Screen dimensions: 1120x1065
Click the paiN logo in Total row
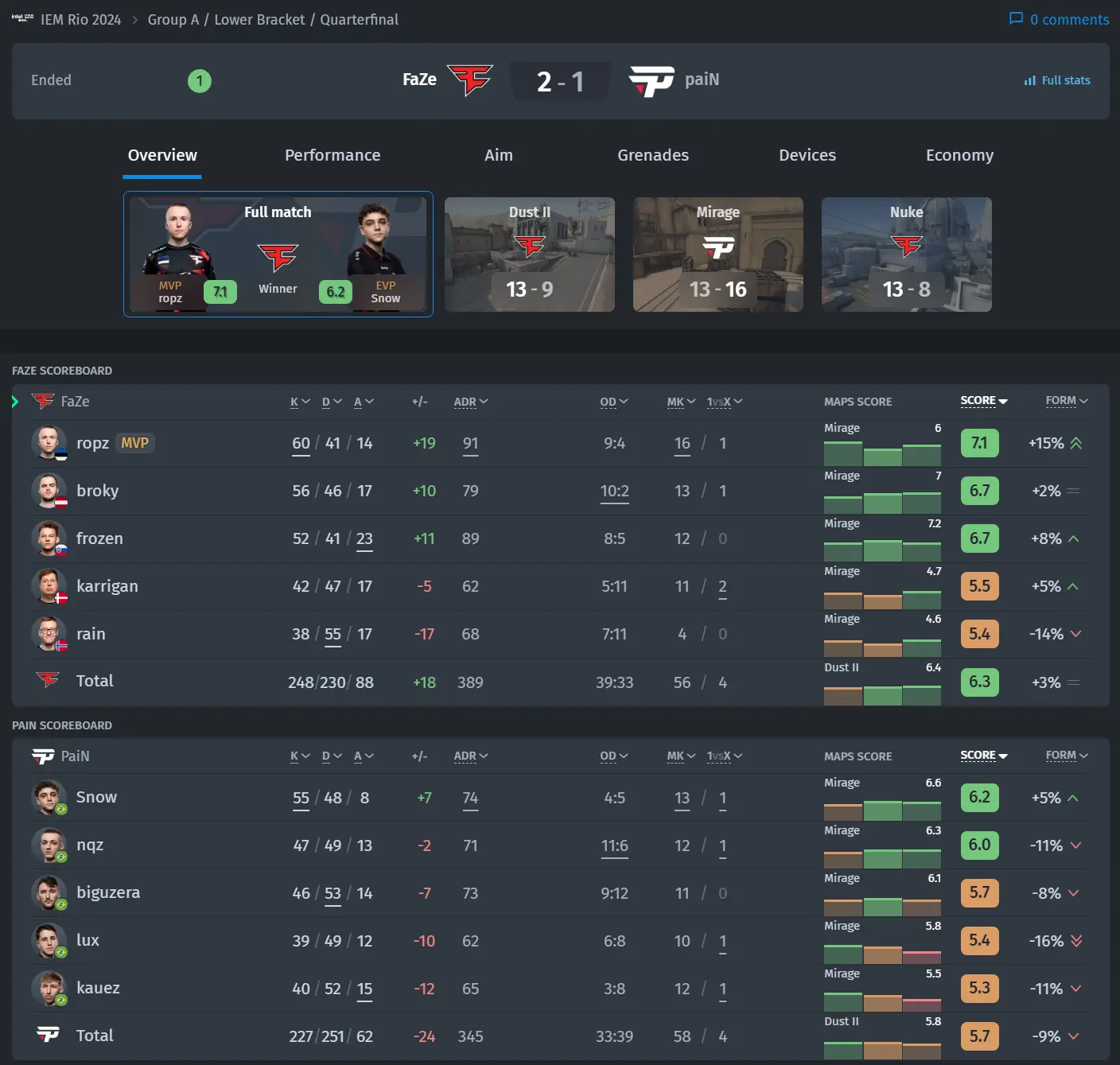coord(48,1034)
